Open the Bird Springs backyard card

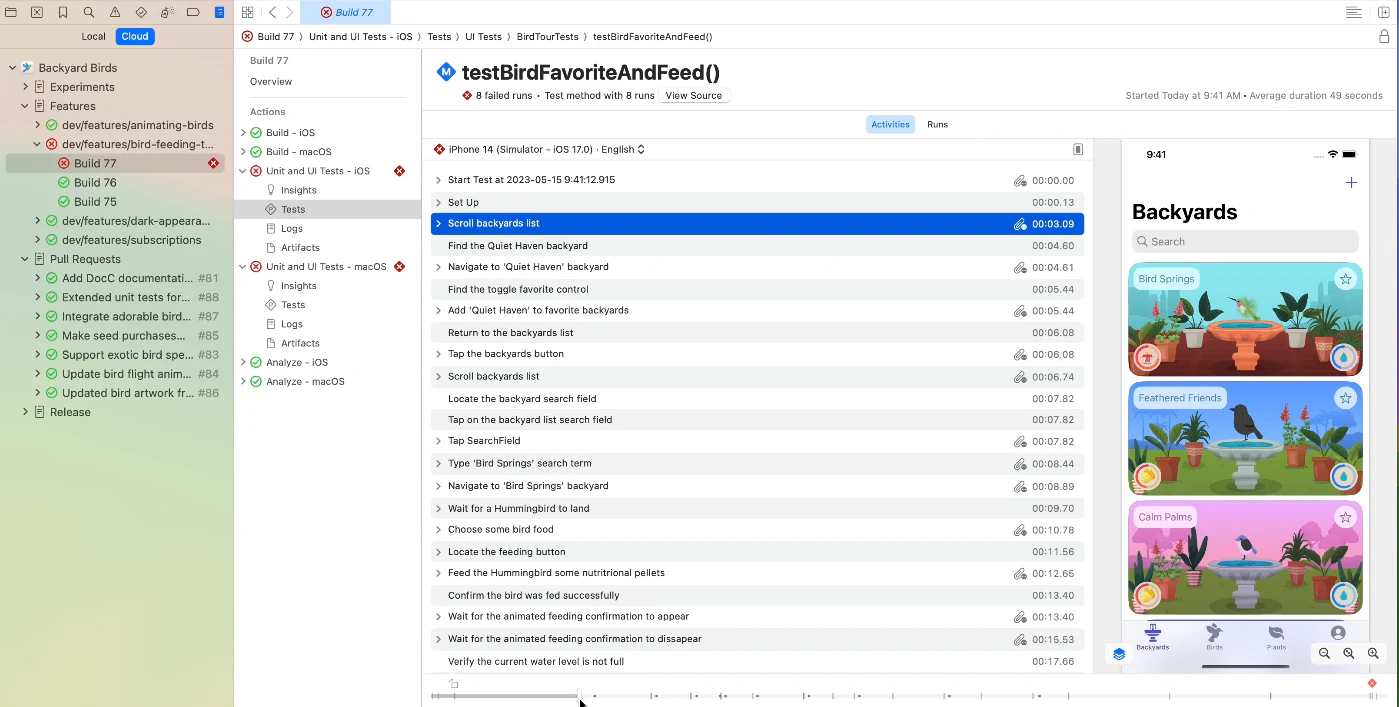[x=1245, y=319]
